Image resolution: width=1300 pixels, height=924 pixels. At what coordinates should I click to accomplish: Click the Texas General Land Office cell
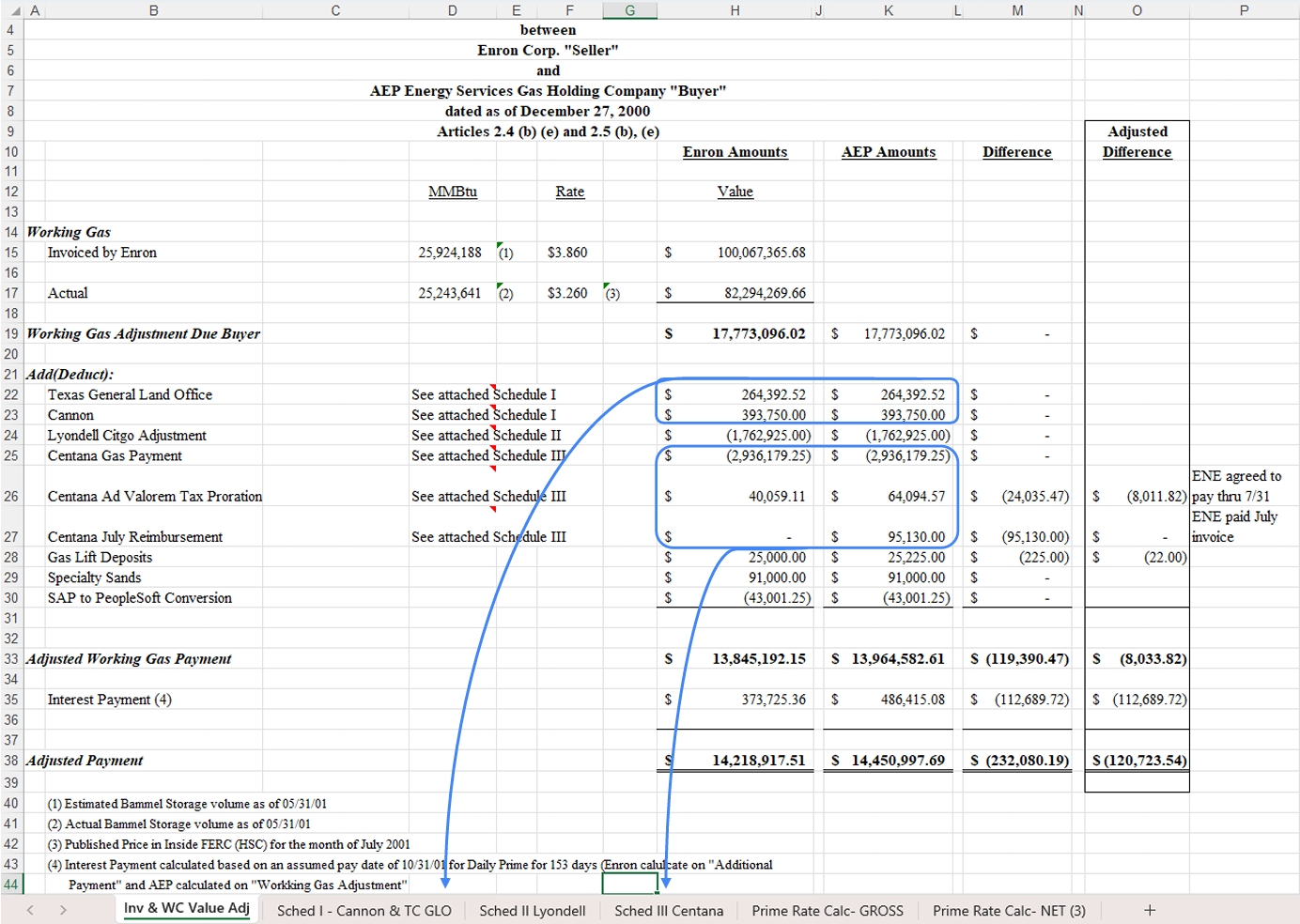[x=130, y=395]
